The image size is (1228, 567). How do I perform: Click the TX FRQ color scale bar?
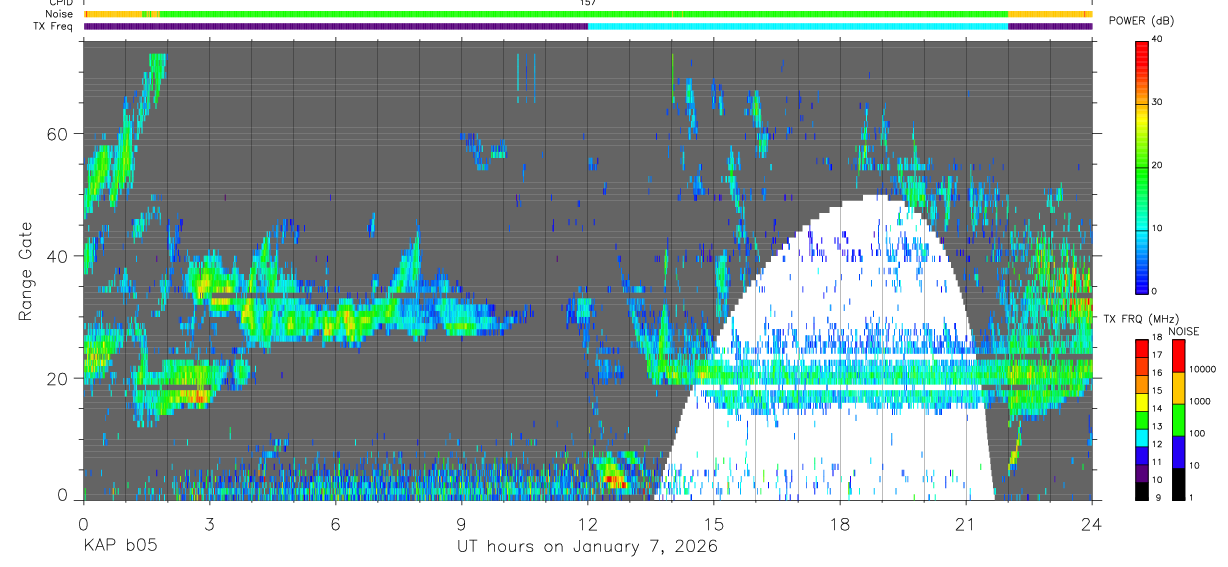tap(1142, 419)
